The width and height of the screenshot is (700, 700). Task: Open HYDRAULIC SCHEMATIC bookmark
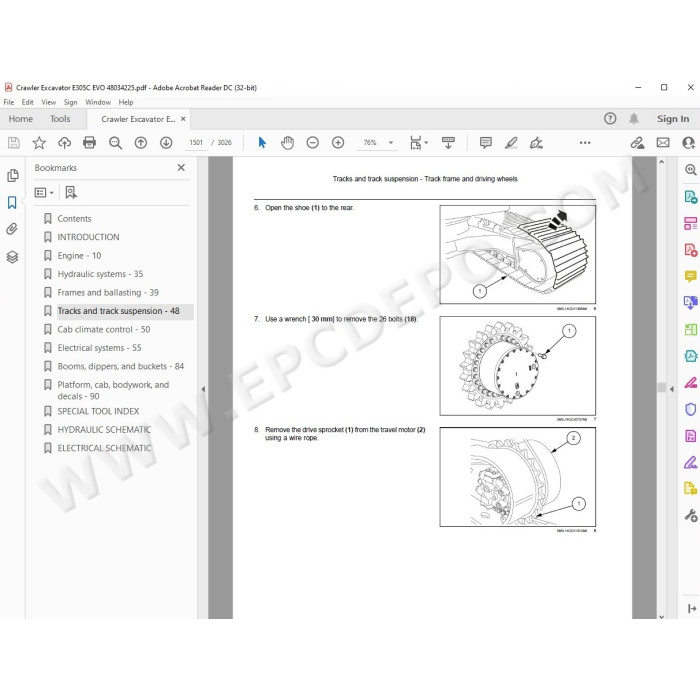click(x=104, y=429)
